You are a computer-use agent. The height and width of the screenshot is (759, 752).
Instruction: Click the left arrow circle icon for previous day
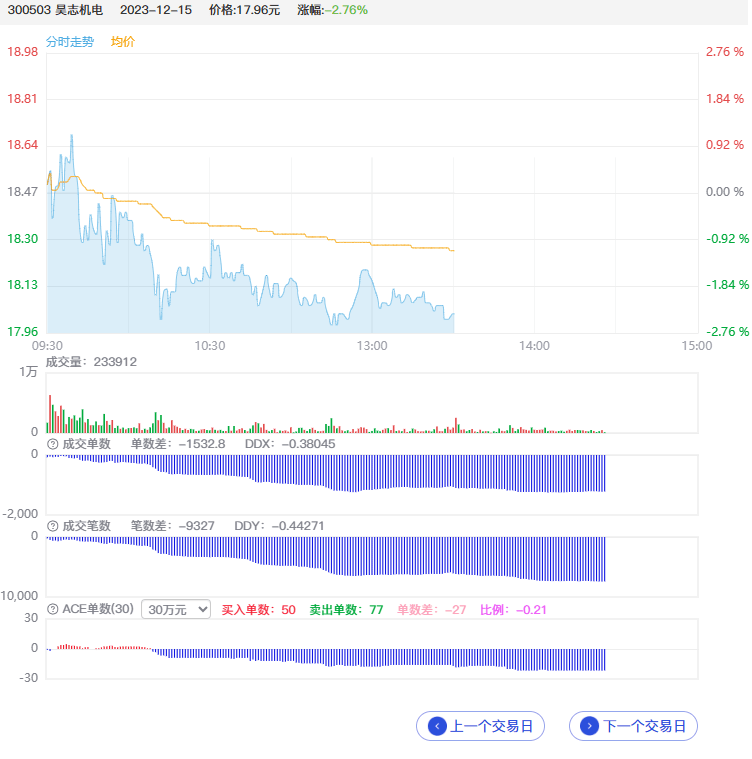coord(437,726)
